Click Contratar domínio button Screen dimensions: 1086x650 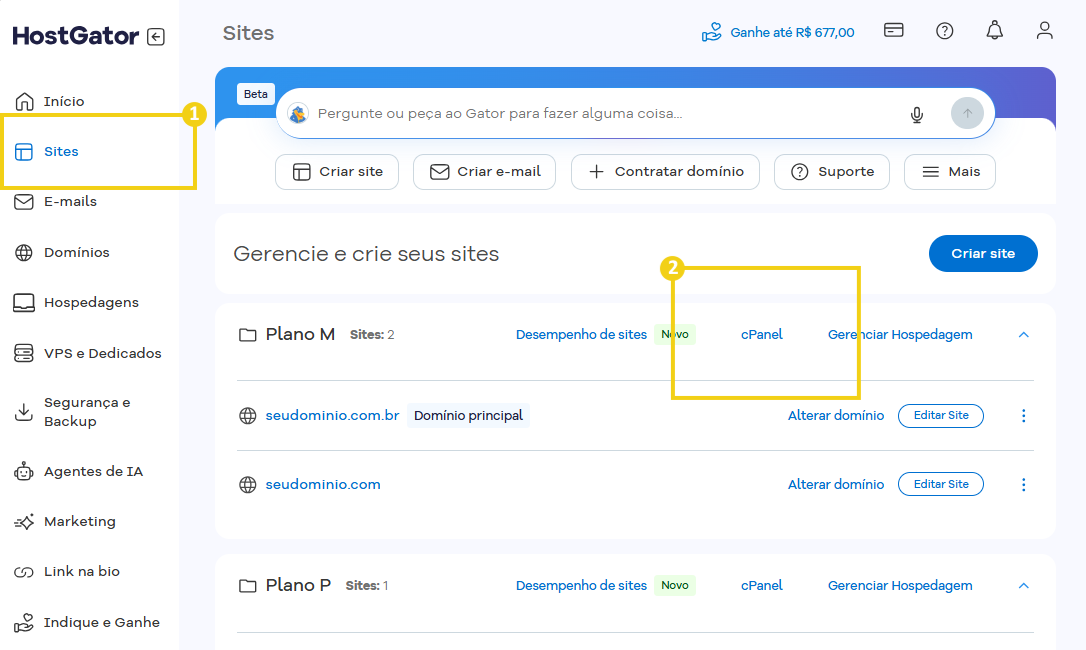(665, 172)
